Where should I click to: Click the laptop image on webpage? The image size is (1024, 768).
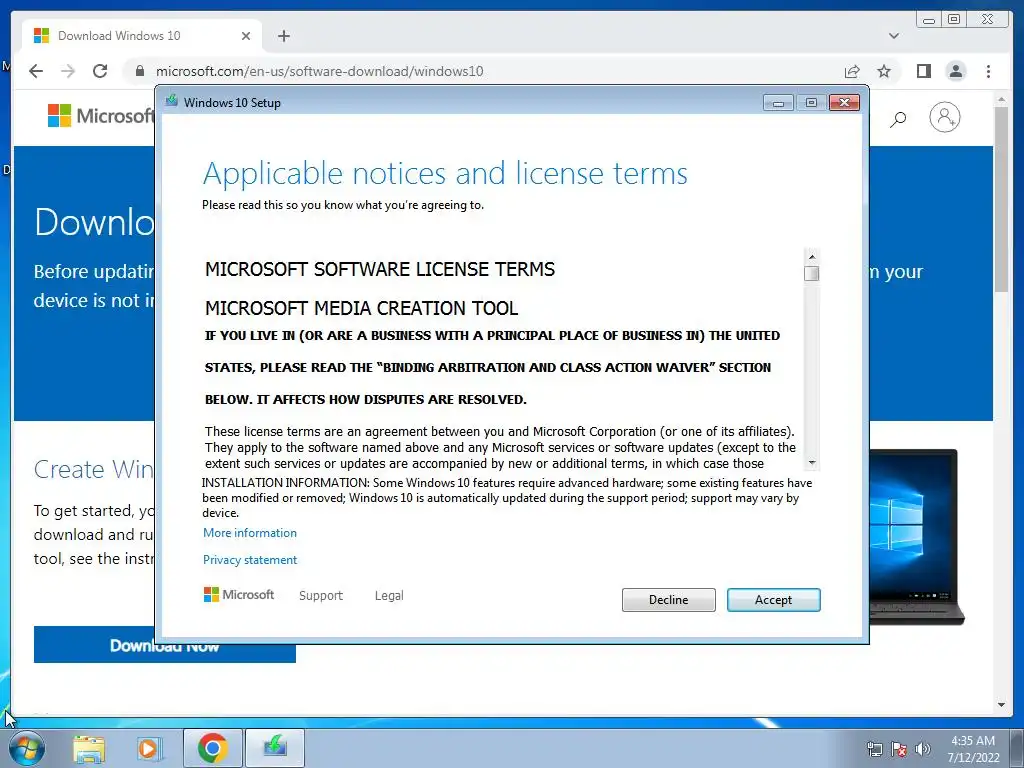pos(918,536)
